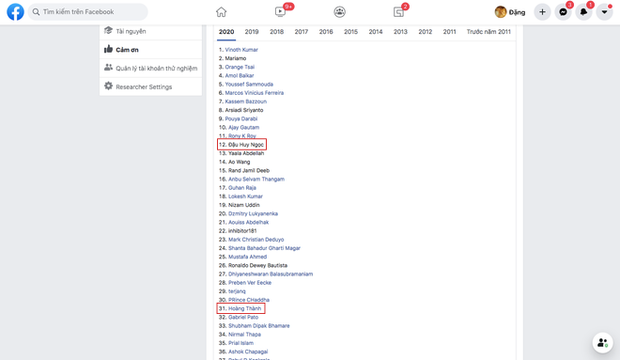Open Preben Ver Eecke link

pyautogui.click(x=250, y=283)
